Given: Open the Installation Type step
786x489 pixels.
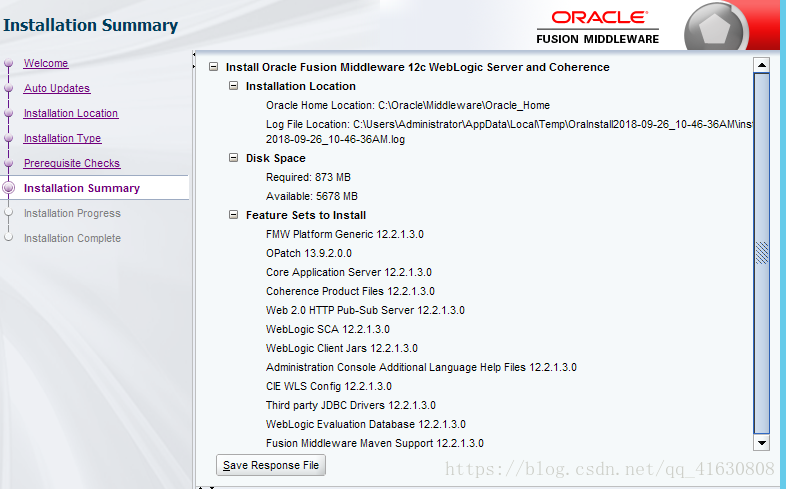Looking at the screenshot, I should point(62,138).
